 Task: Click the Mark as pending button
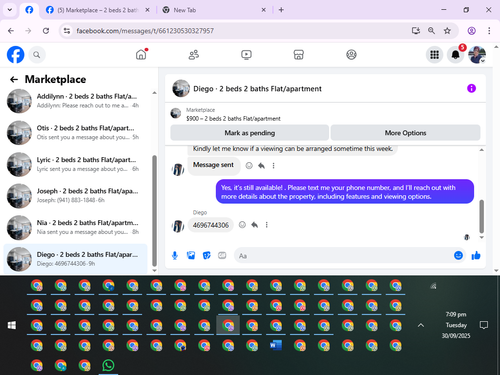[250, 133]
